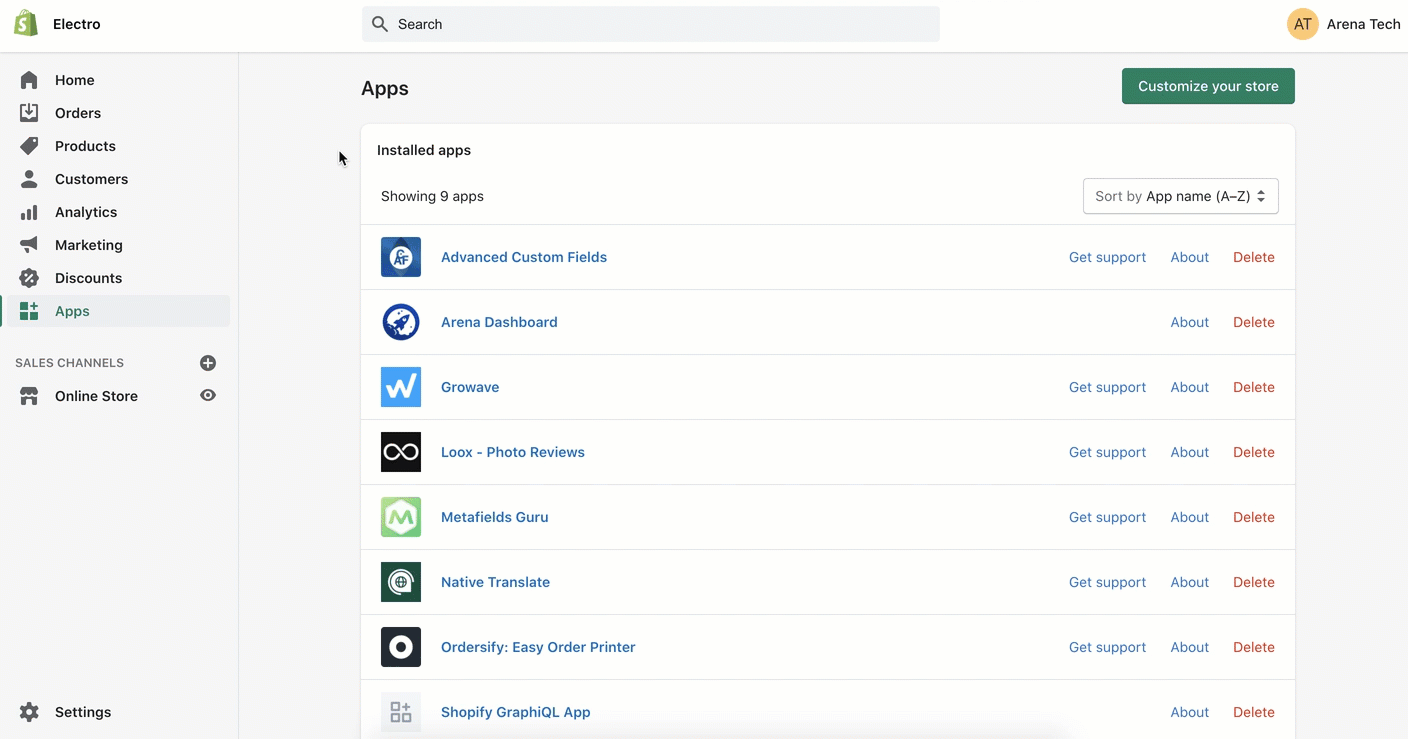
Task: Click the Growave app icon
Action: pos(401,387)
